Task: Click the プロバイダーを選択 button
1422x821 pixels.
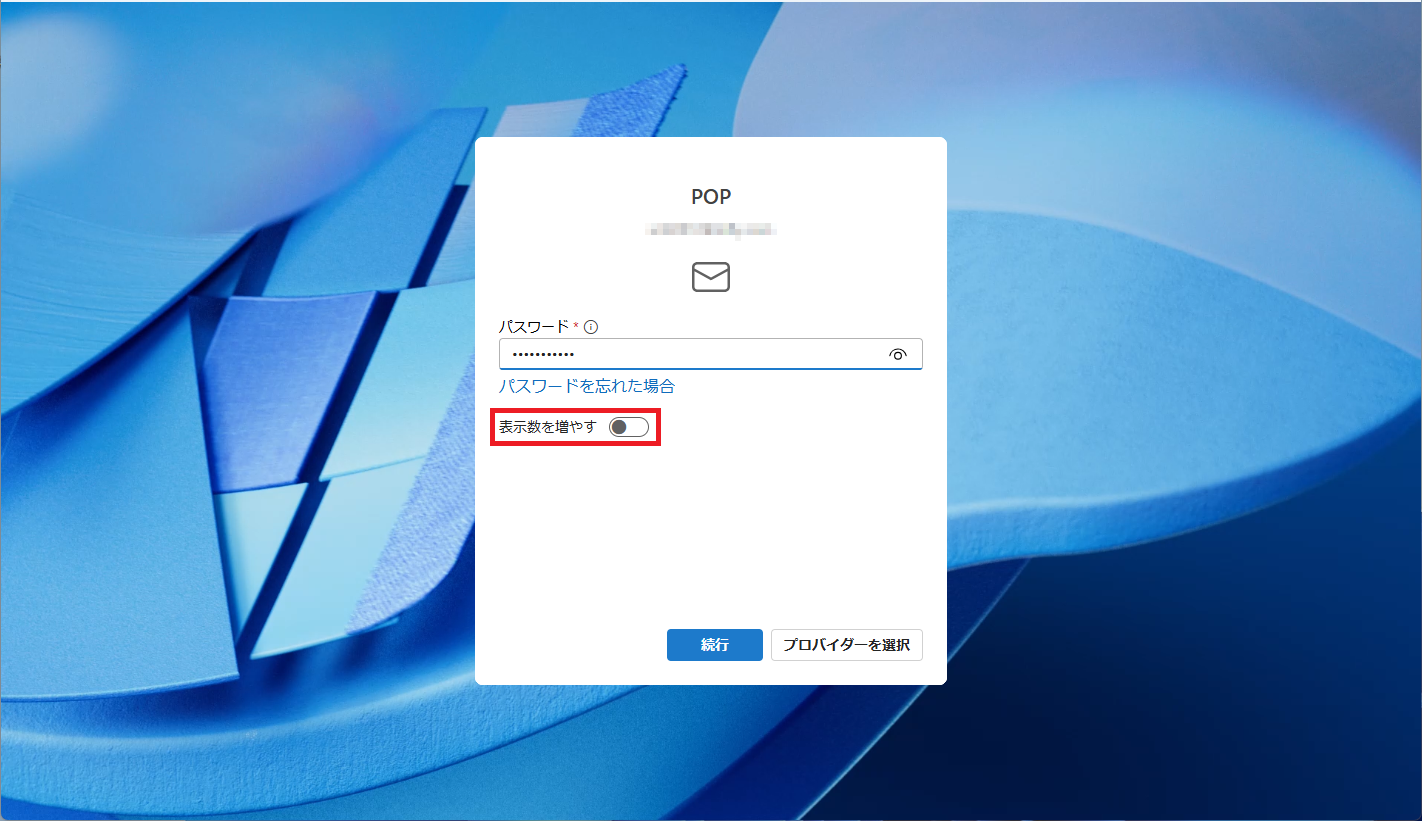Action: pos(846,645)
